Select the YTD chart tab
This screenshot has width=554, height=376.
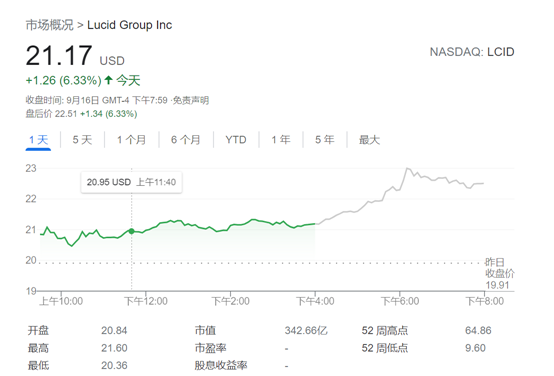[236, 140]
